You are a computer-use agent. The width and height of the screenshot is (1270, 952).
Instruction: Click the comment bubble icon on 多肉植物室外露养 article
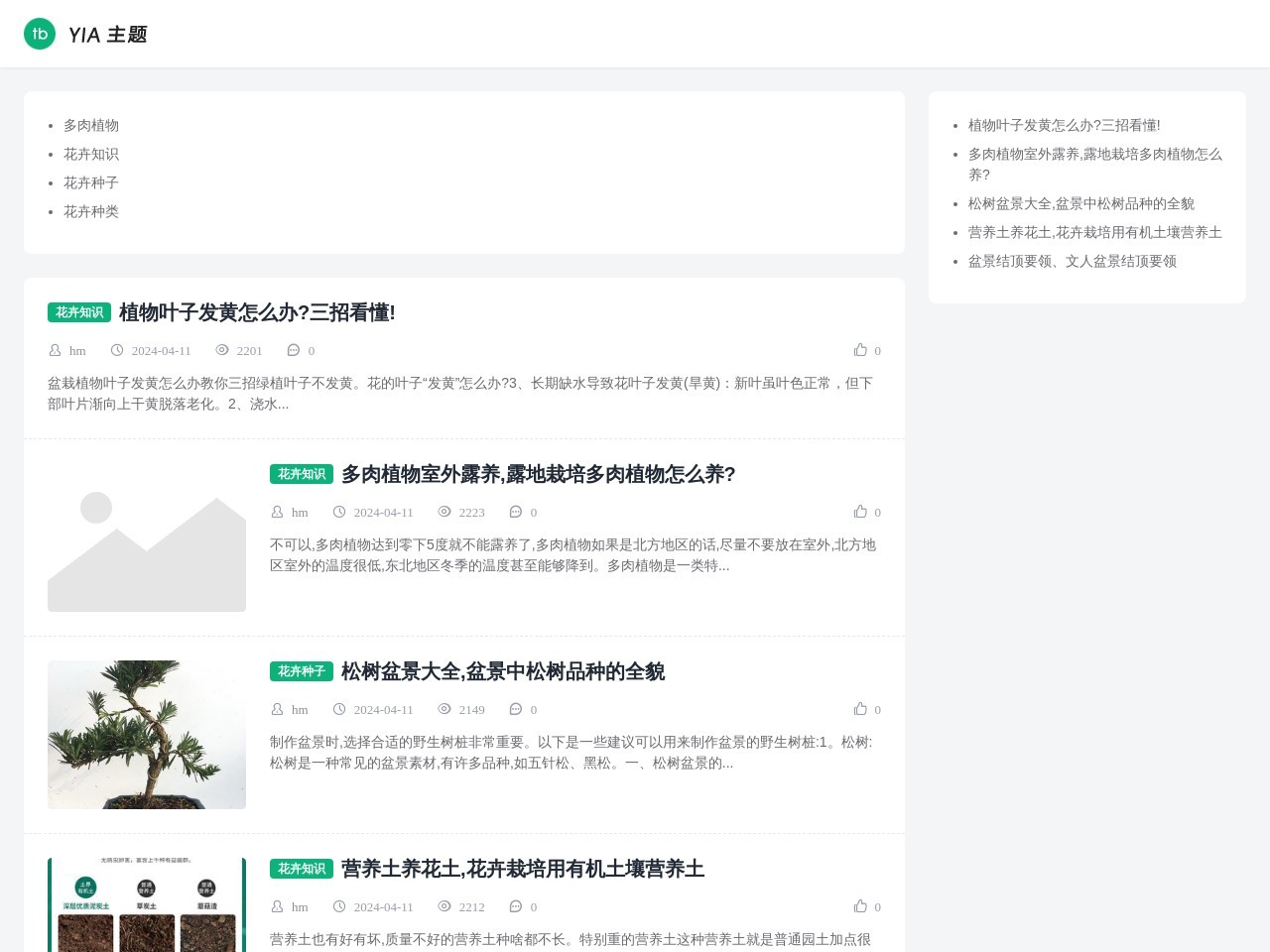[516, 512]
